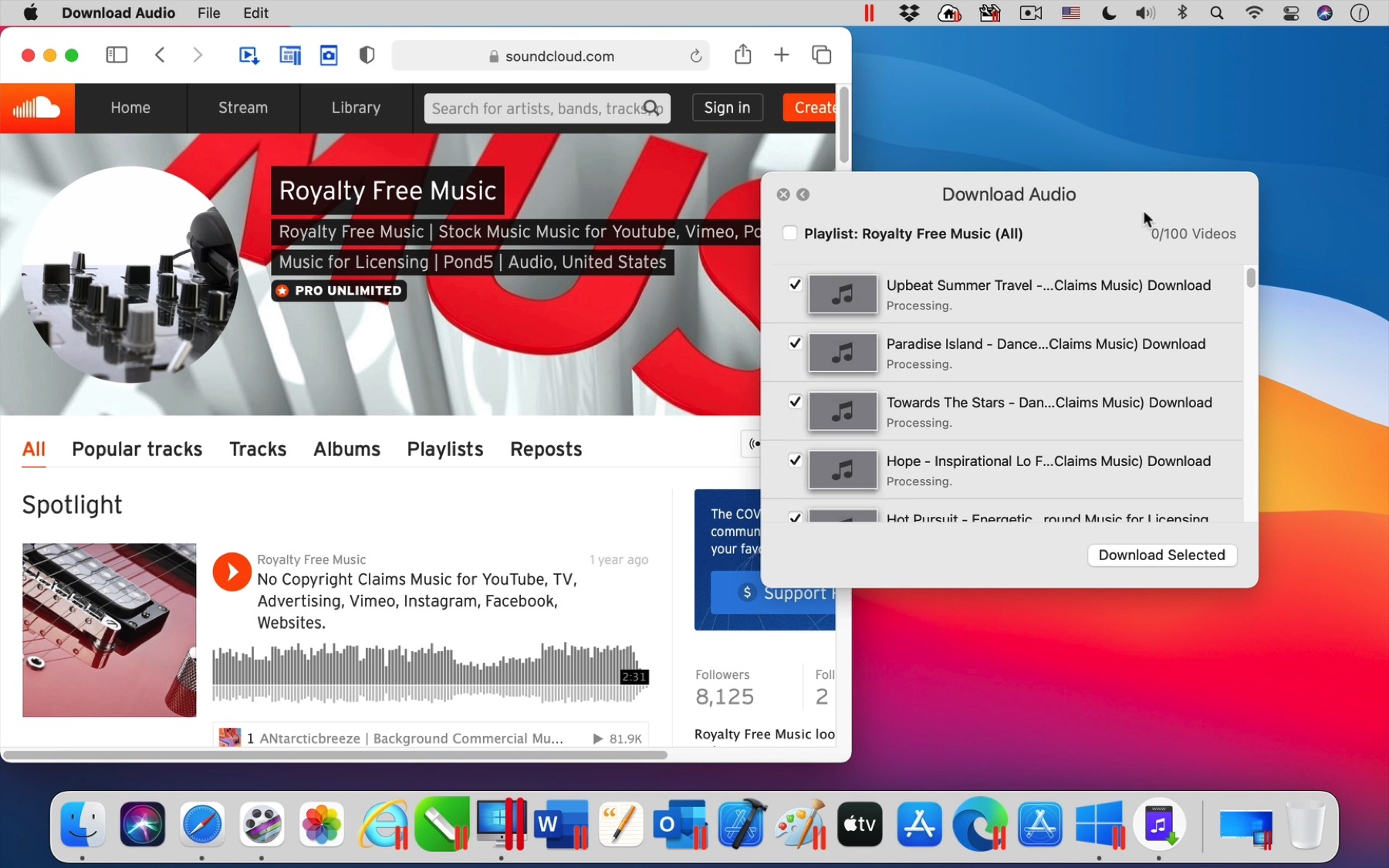Click the screenshot camera toolbar icon

(x=329, y=55)
